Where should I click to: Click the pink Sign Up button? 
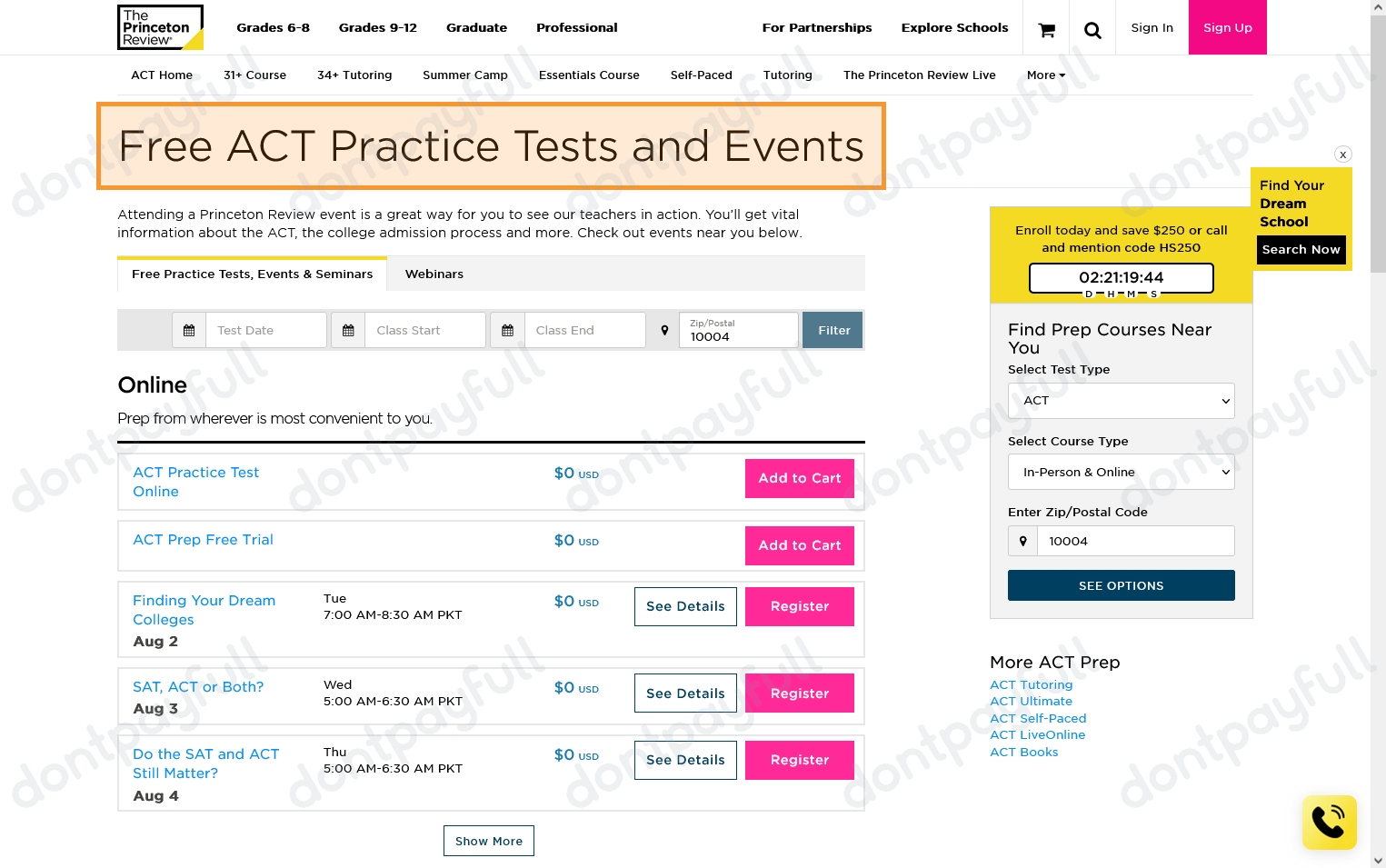1228,27
